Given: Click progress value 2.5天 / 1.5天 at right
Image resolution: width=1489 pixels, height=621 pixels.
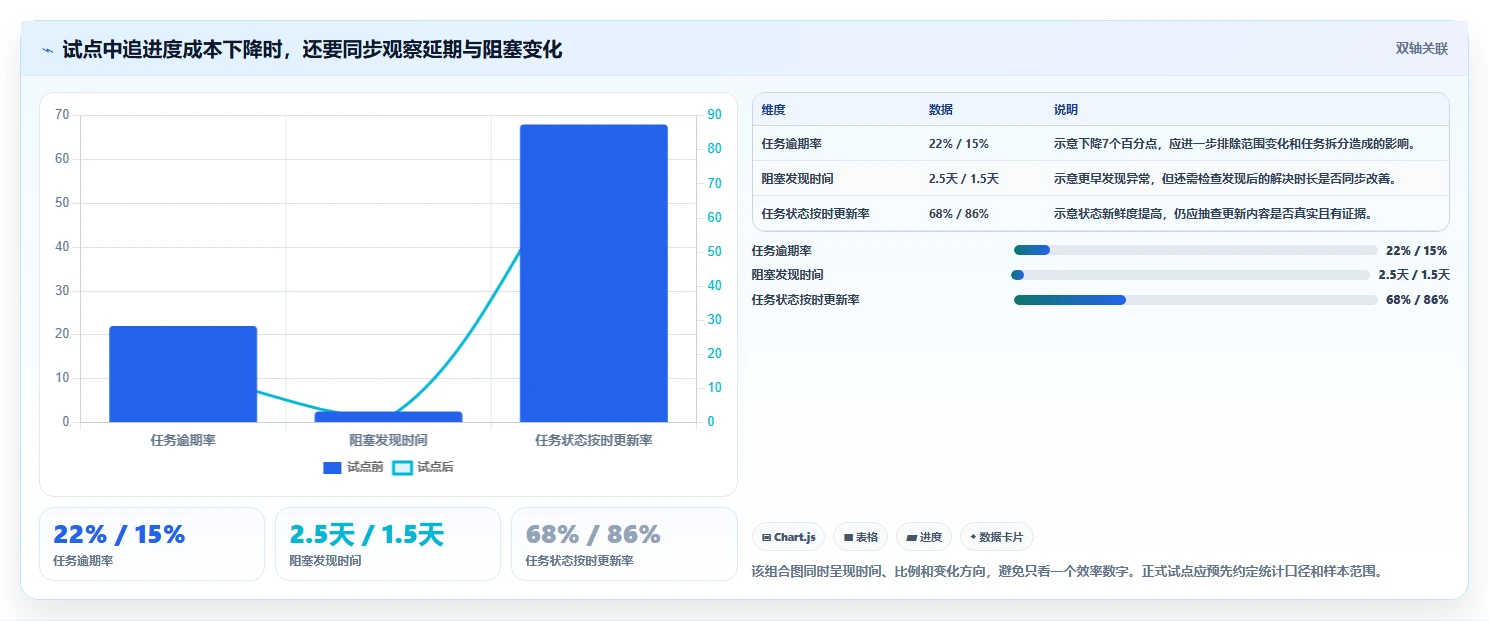Looking at the screenshot, I should [x=1414, y=275].
